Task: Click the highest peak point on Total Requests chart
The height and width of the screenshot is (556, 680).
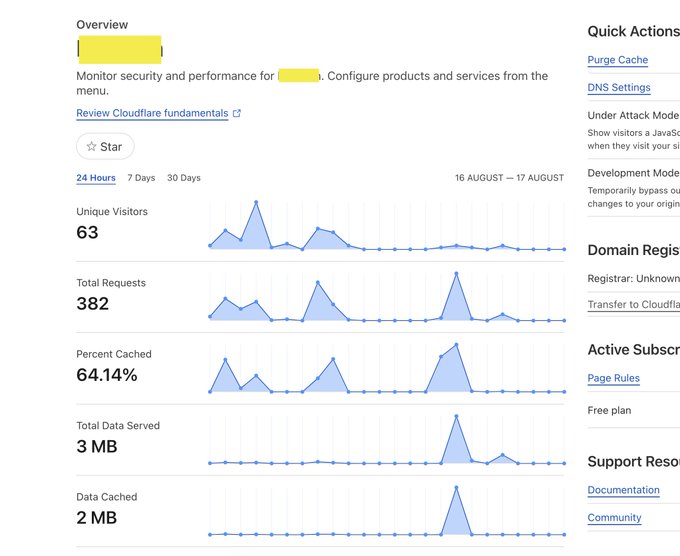Action: pos(456,274)
